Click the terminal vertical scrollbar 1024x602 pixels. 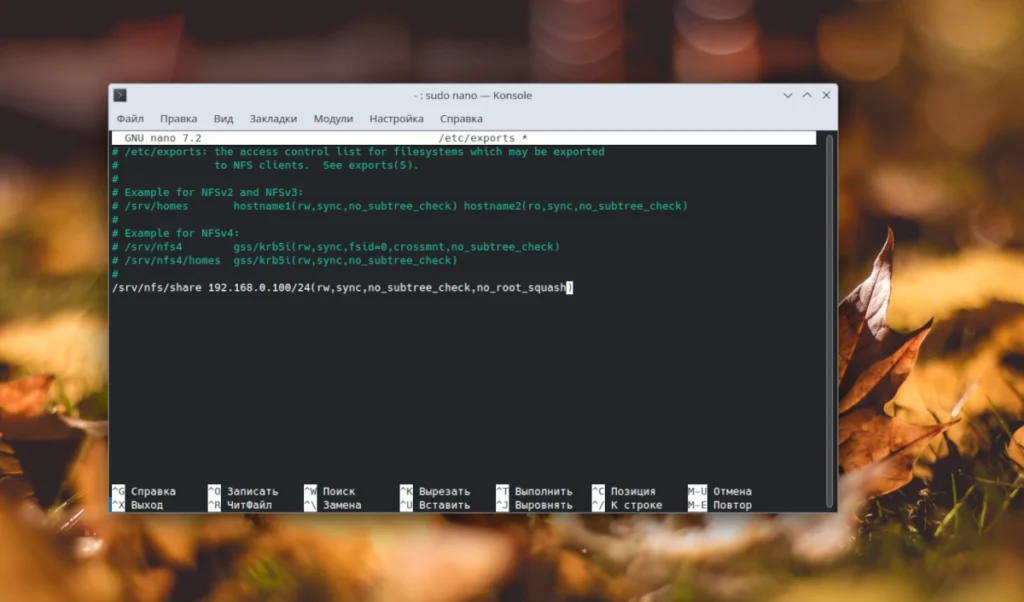tap(829, 321)
